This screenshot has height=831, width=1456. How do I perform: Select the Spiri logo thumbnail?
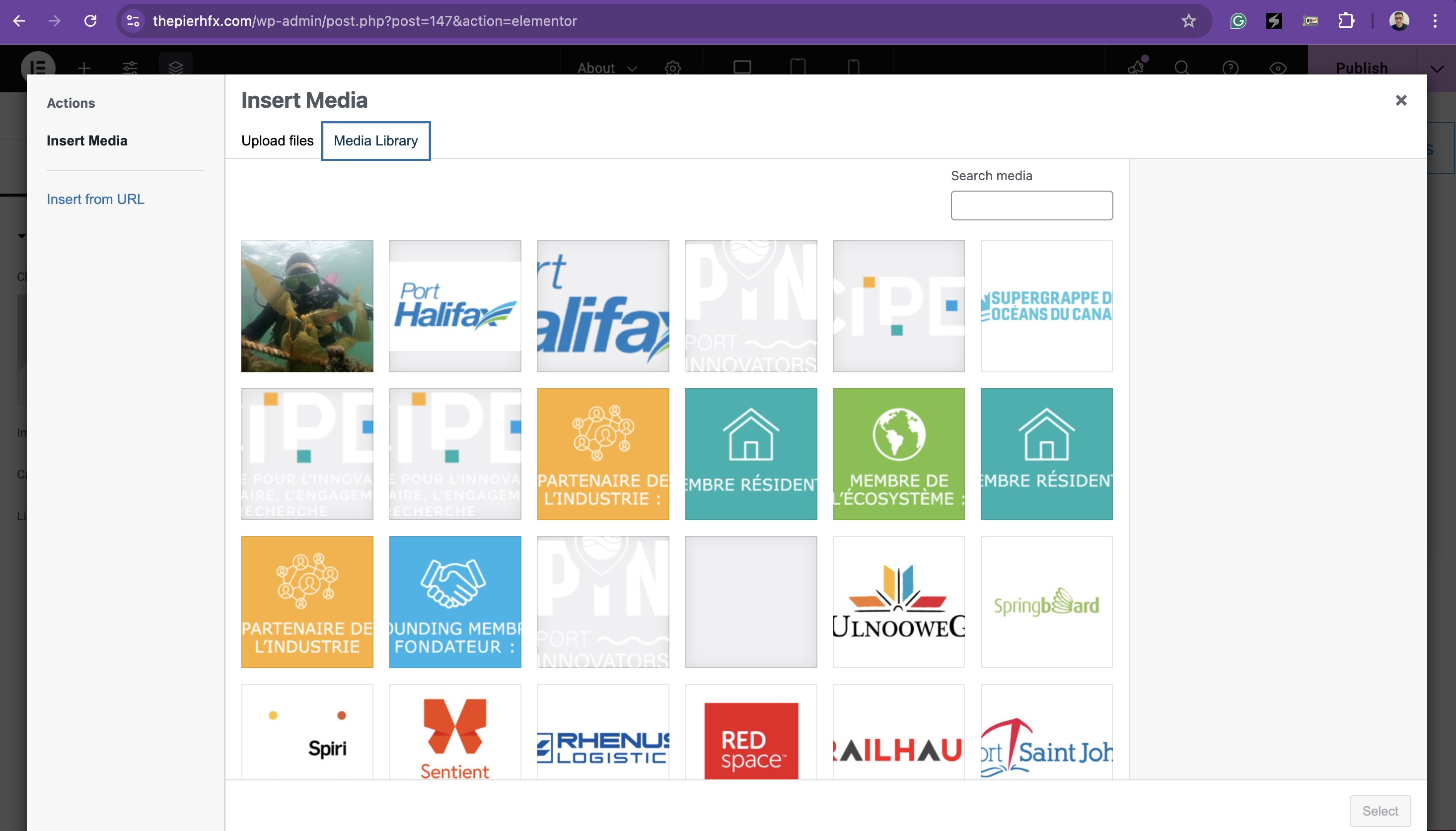point(307,732)
